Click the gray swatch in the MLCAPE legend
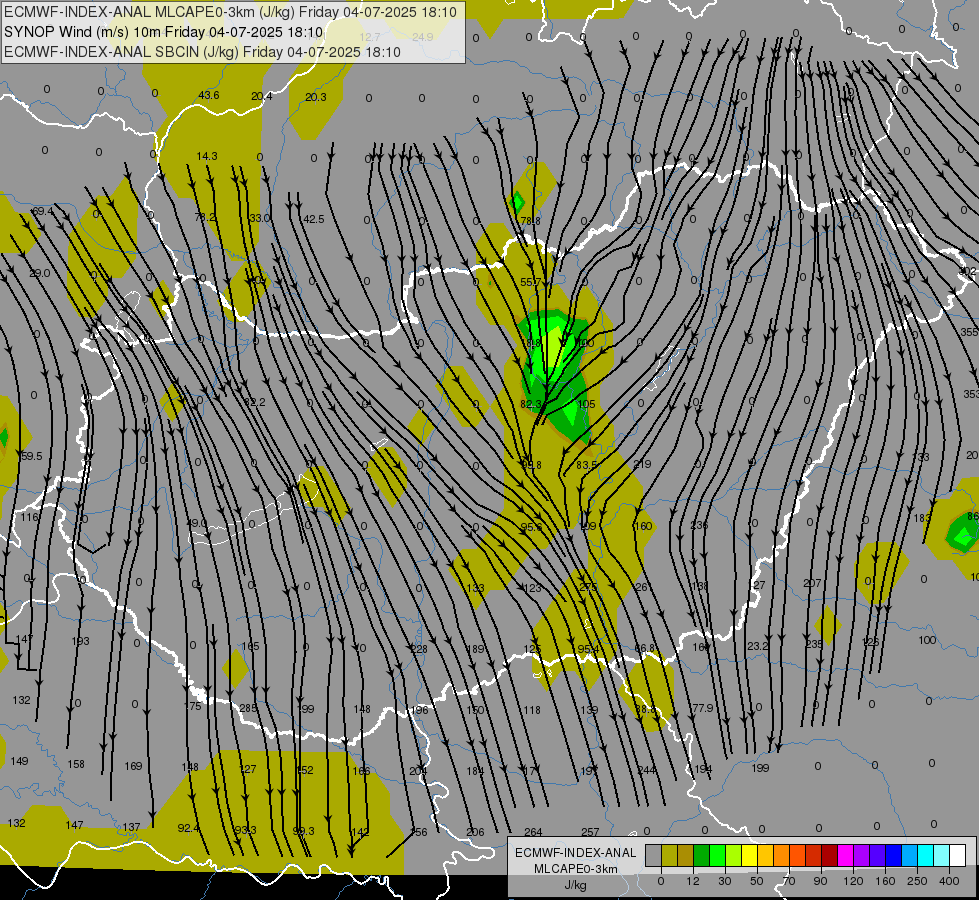This screenshot has height=900, width=979. pos(653,855)
